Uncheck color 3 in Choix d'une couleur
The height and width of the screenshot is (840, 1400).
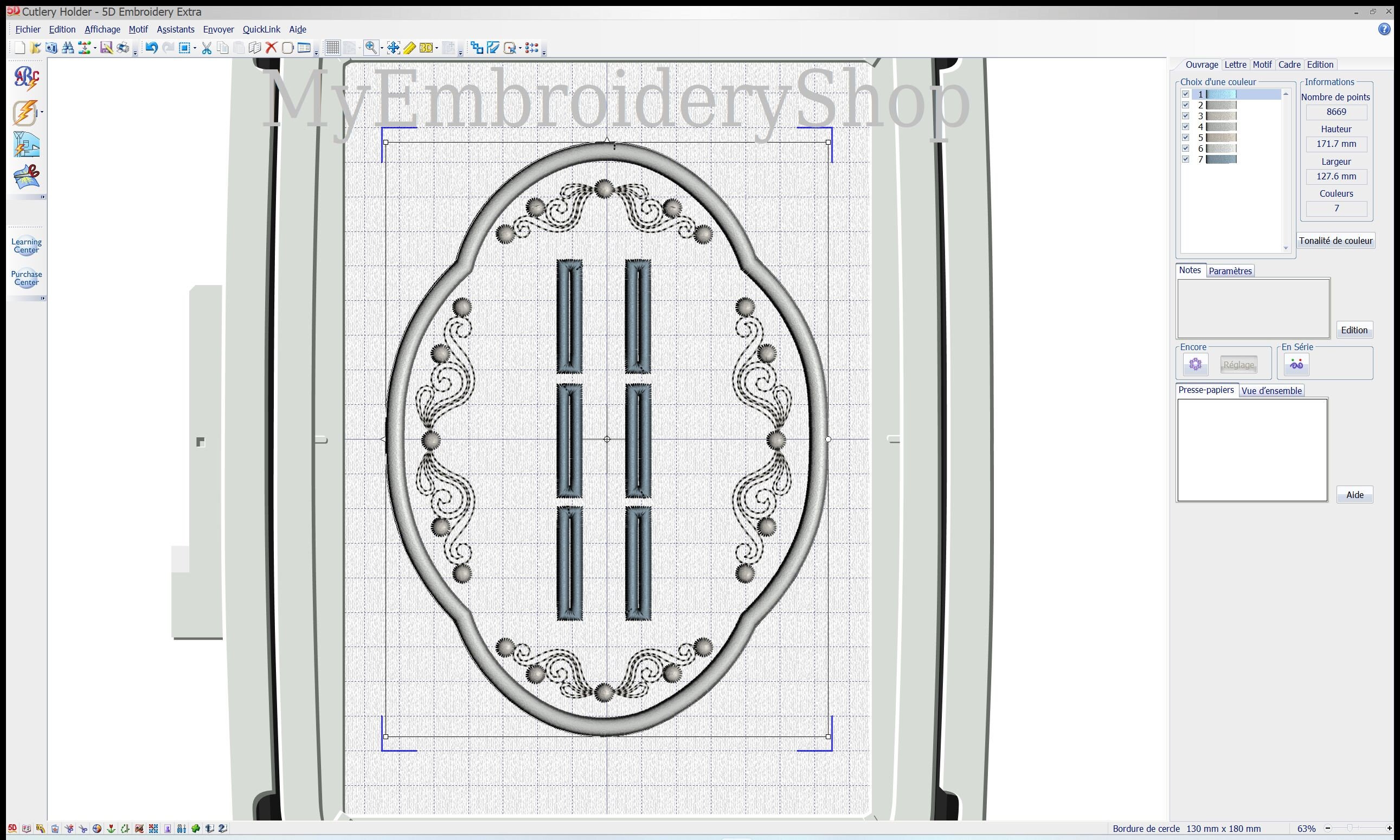1186,115
